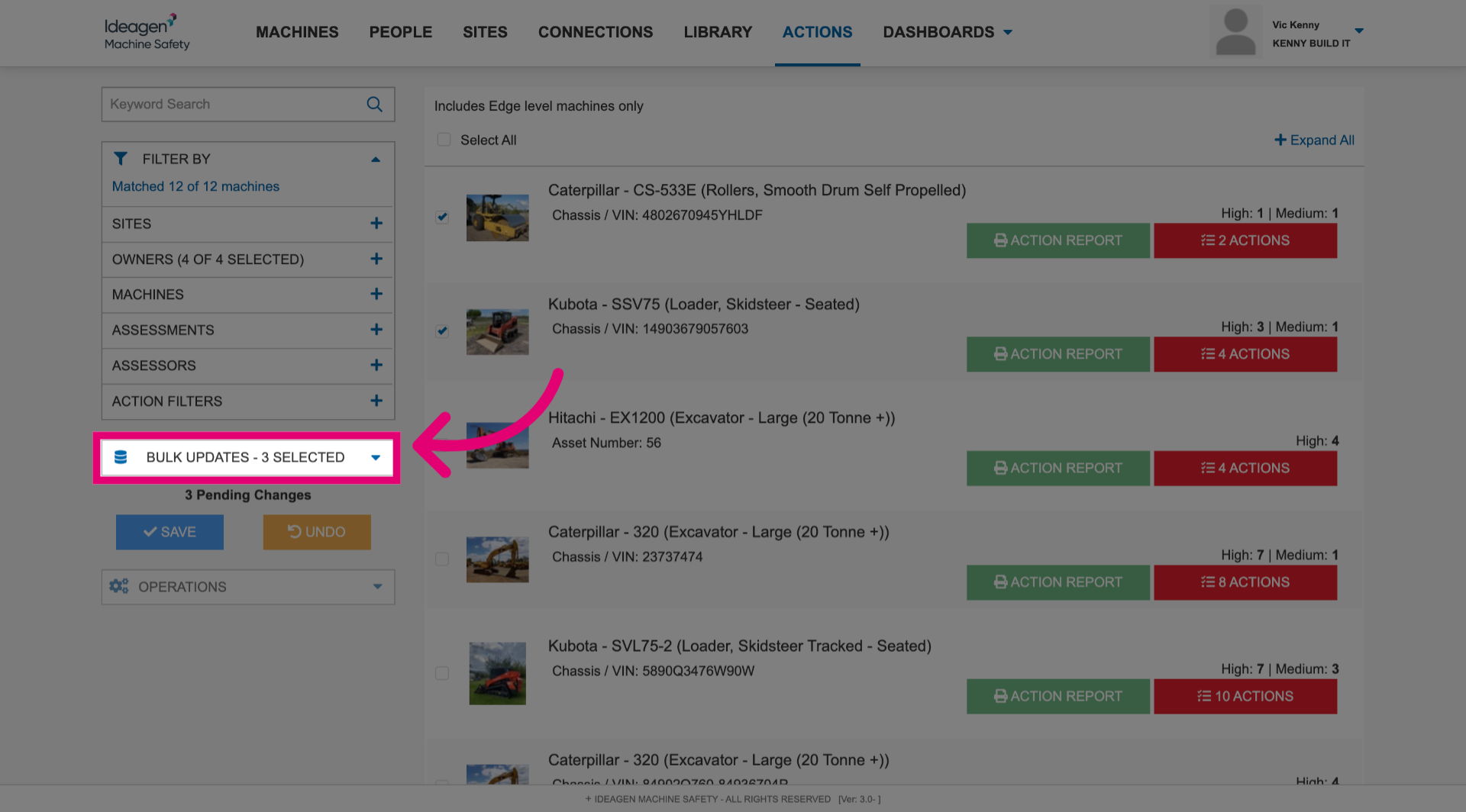The height and width of the screenshot is (812, 1466).
Task: Click Hitachi EX1200 machine title
Action: [x=722, y=418]
